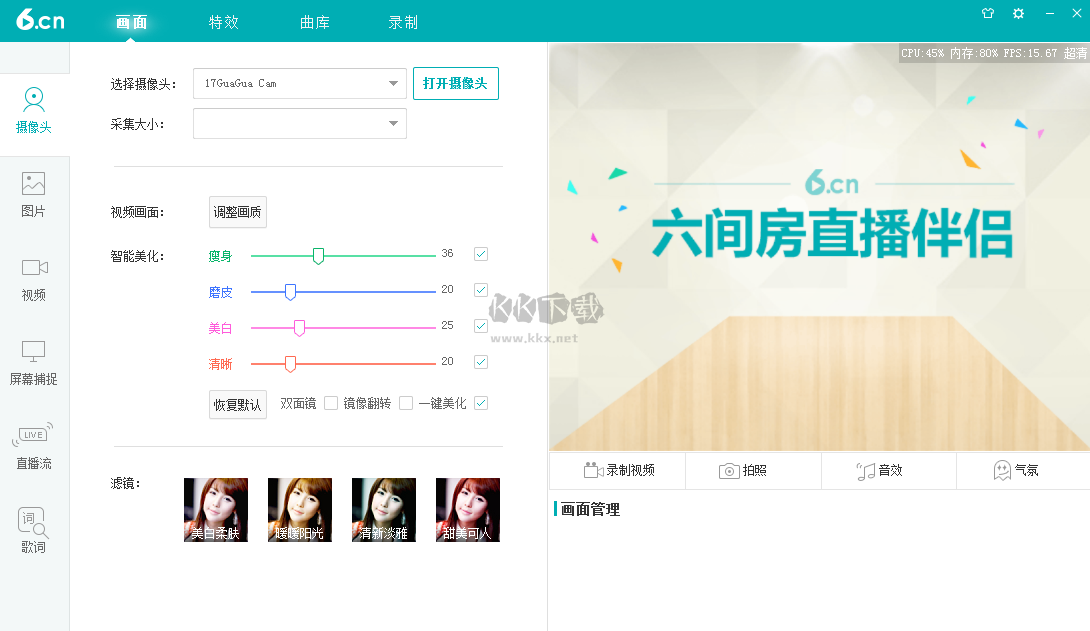Enable the 镜像翻转 mirror flip checkbox
Viewport: 1090px width, 631px height.
coord(406,403)
